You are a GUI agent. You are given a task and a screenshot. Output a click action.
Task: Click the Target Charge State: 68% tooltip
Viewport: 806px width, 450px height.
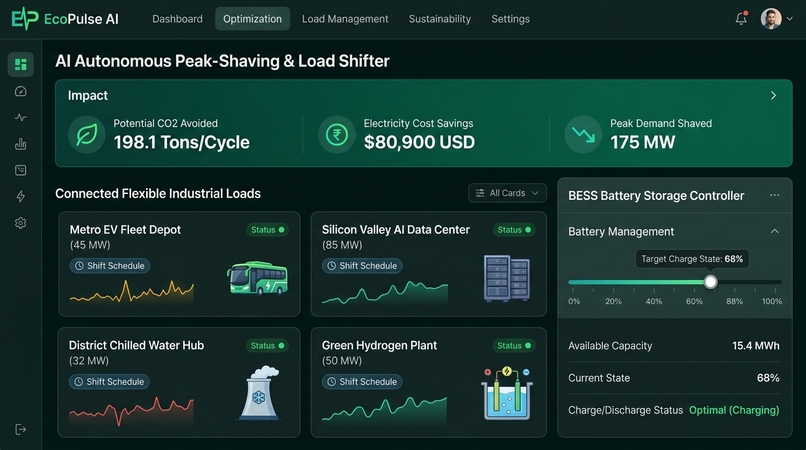coord(692,259)
